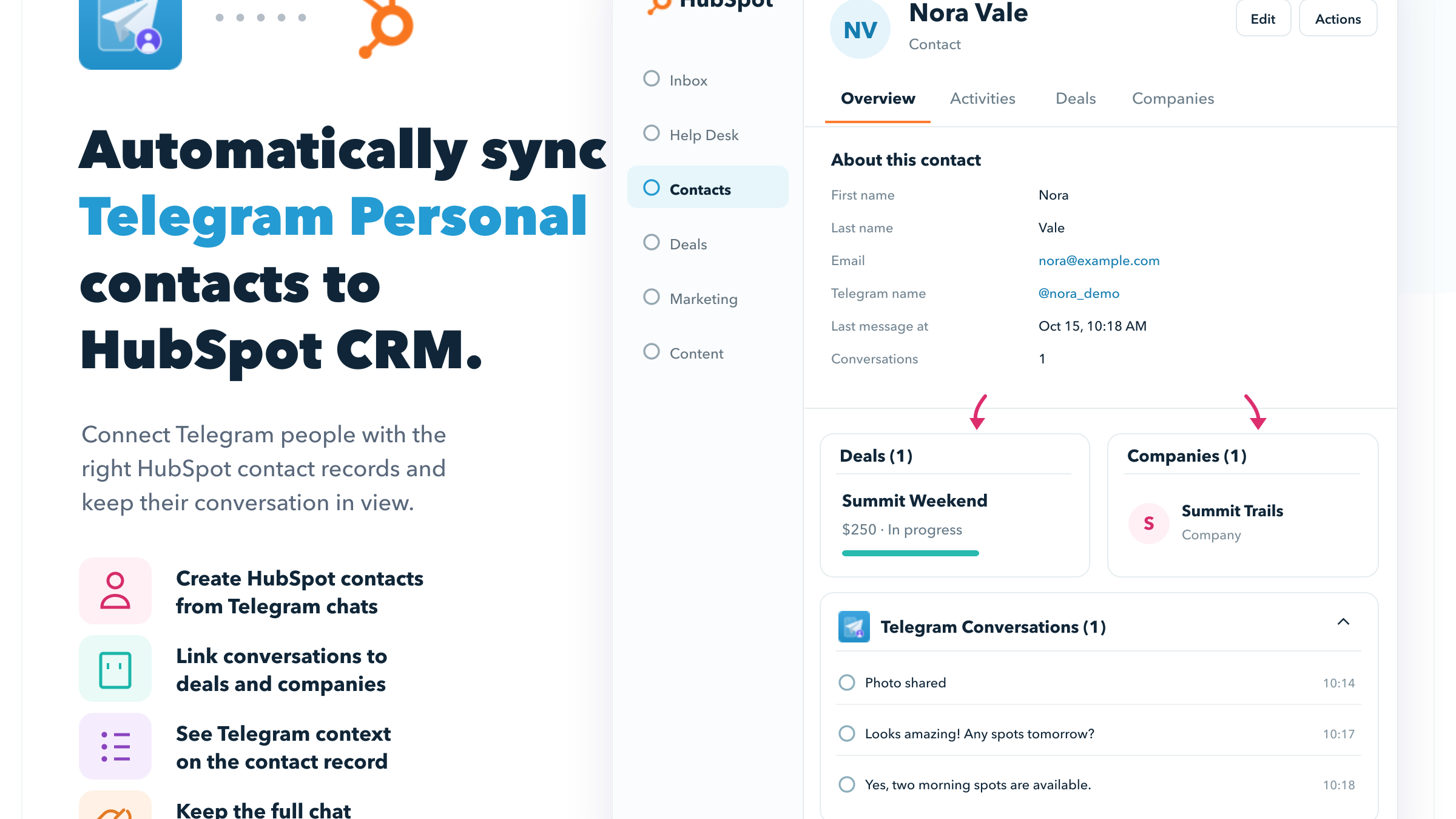Click the Summit Trails S company avatar
This screenshot has height=819, width=1456.
pyautogui.click(x=1148, y=523)
